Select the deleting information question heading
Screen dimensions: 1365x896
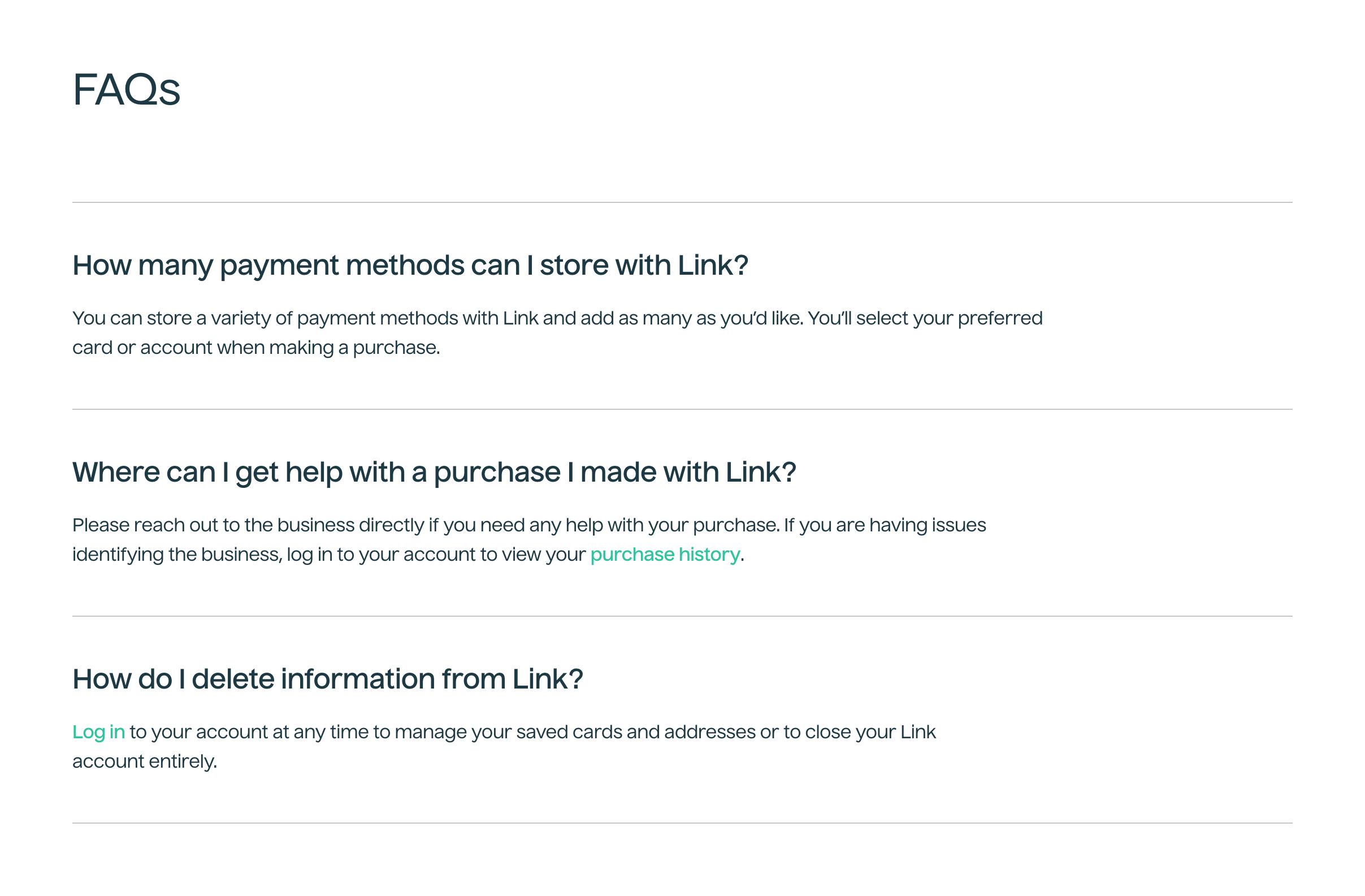point(327,678)
